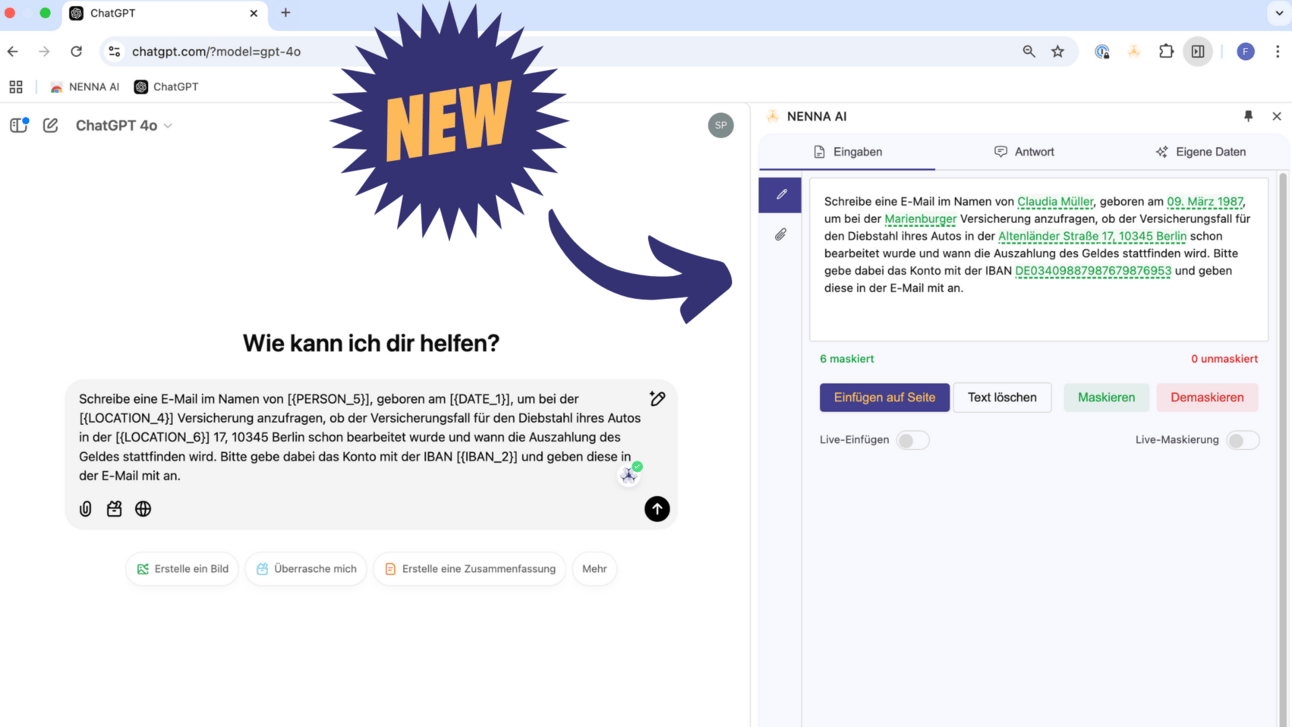Start a new chat with pencil icon
The height and width of the screenshot is (727, 1292).
[x=50, y=125]
